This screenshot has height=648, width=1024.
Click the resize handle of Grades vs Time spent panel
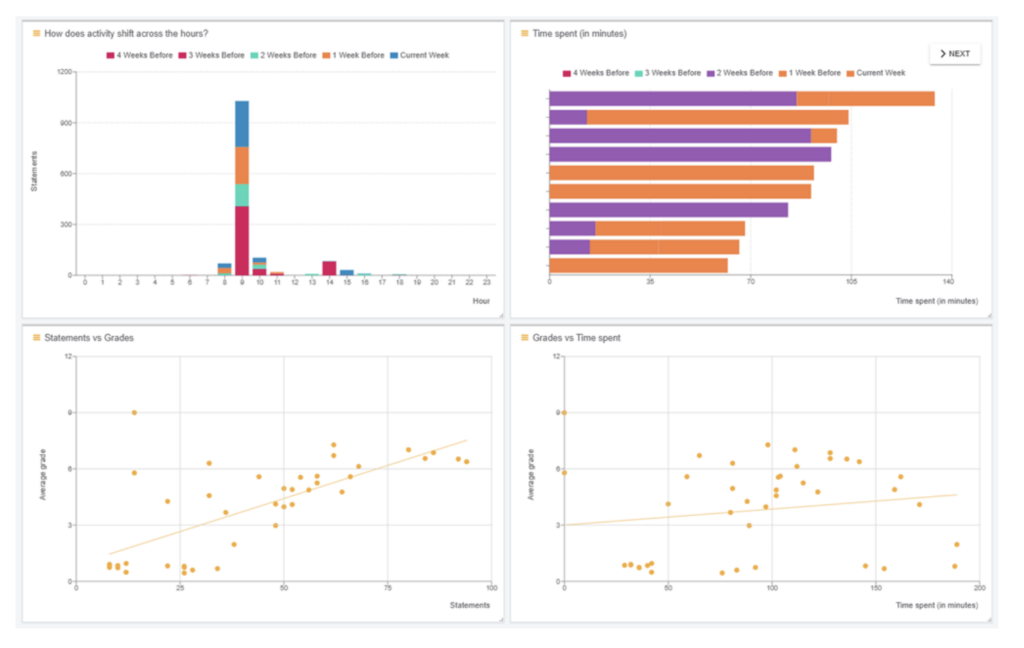click(x=987, y=619)
